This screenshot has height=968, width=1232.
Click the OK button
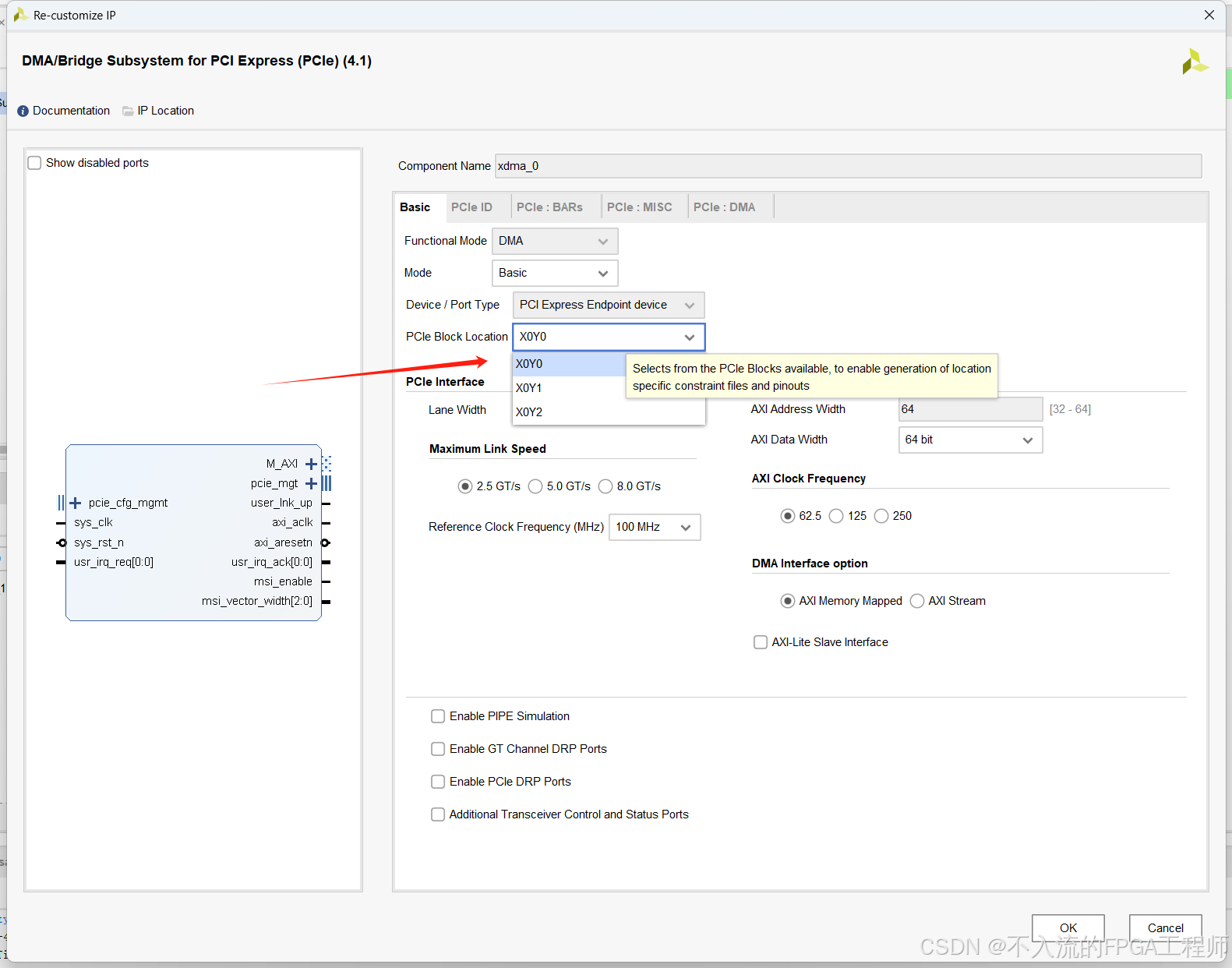(1068, 927)
